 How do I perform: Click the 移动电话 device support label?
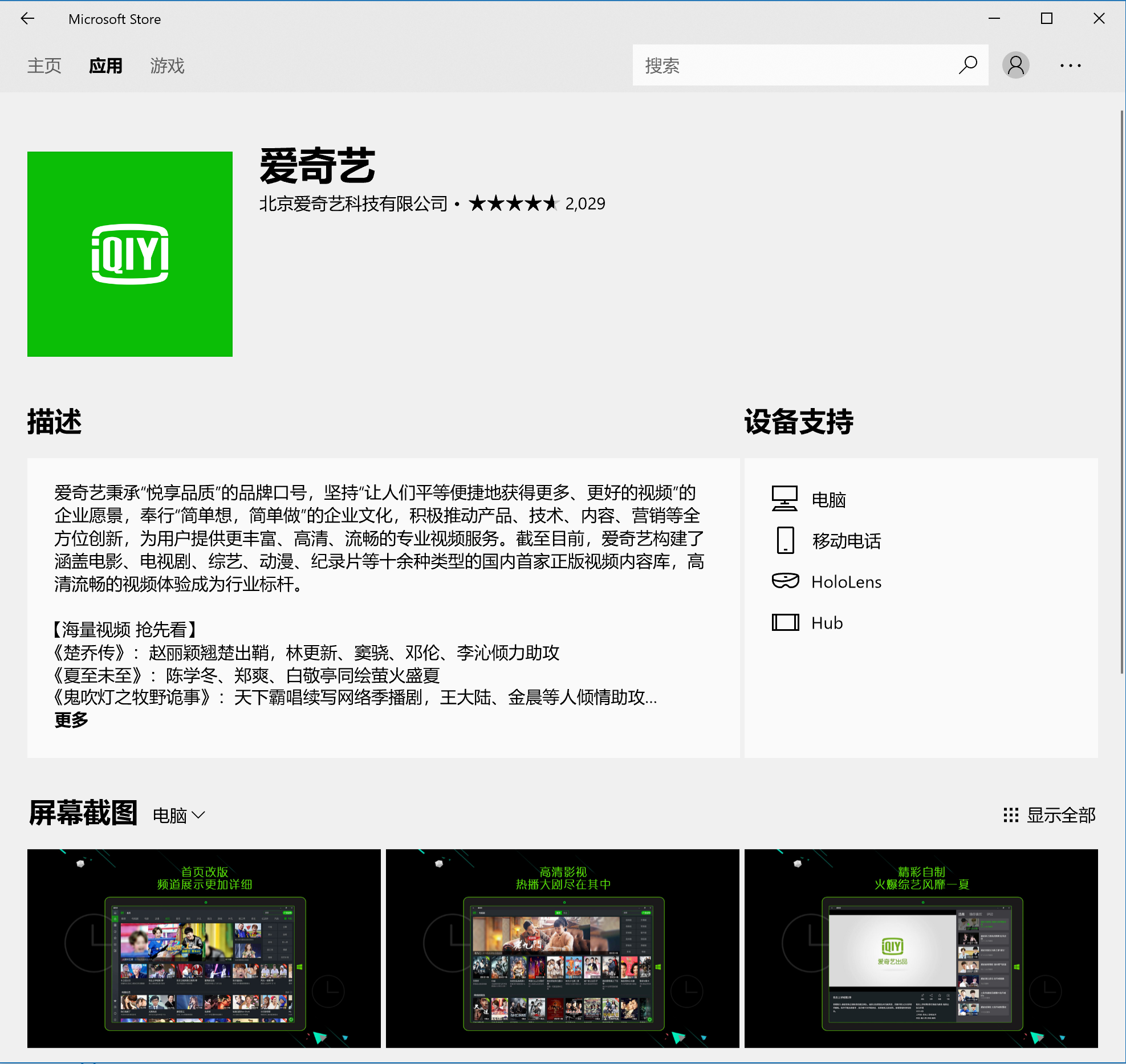846,541
